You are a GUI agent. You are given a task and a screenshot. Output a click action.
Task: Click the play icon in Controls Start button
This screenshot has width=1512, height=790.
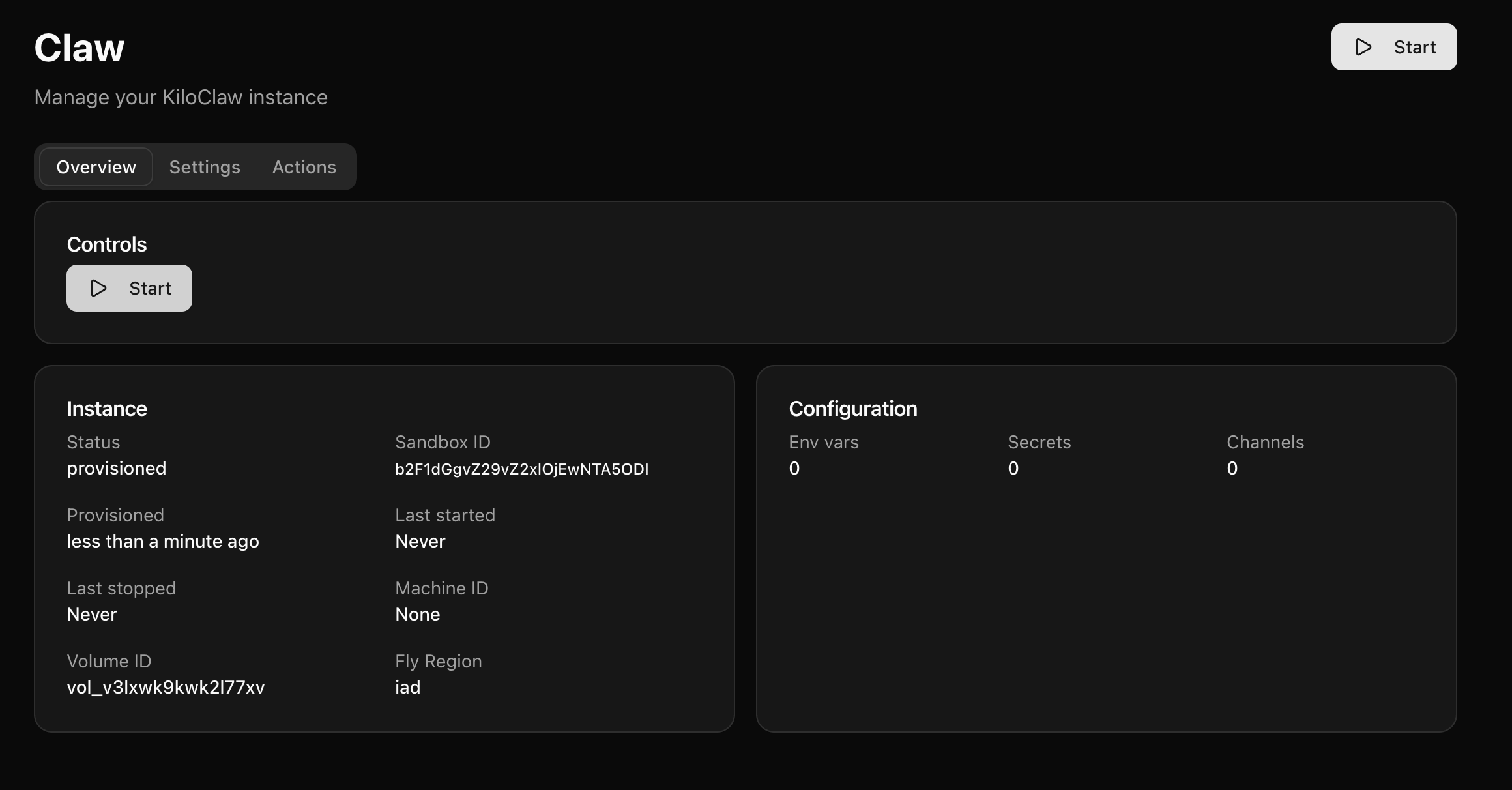point(98,288)
